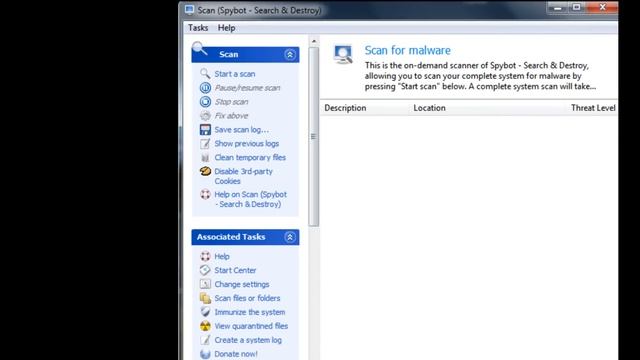Viewport: 640px width, 360px height.
Task: Click the Help link under Associated Tasks
Action: (222, 256)
